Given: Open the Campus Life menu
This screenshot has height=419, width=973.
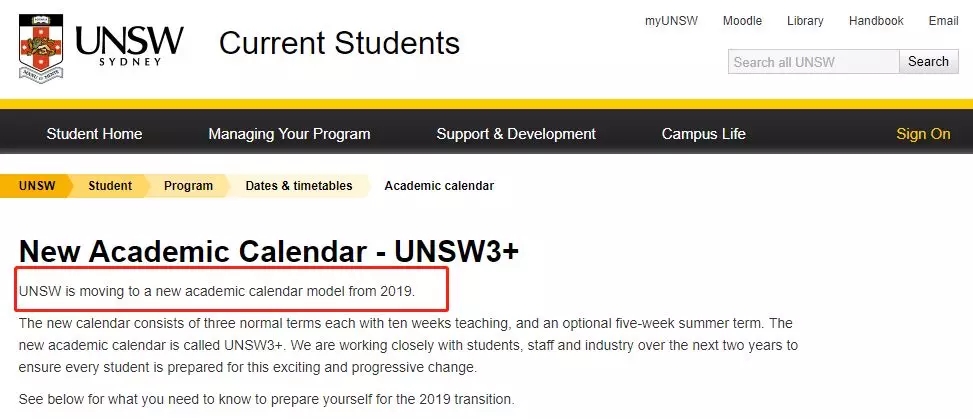Looking at the screenshot, I should click(703, 134).
